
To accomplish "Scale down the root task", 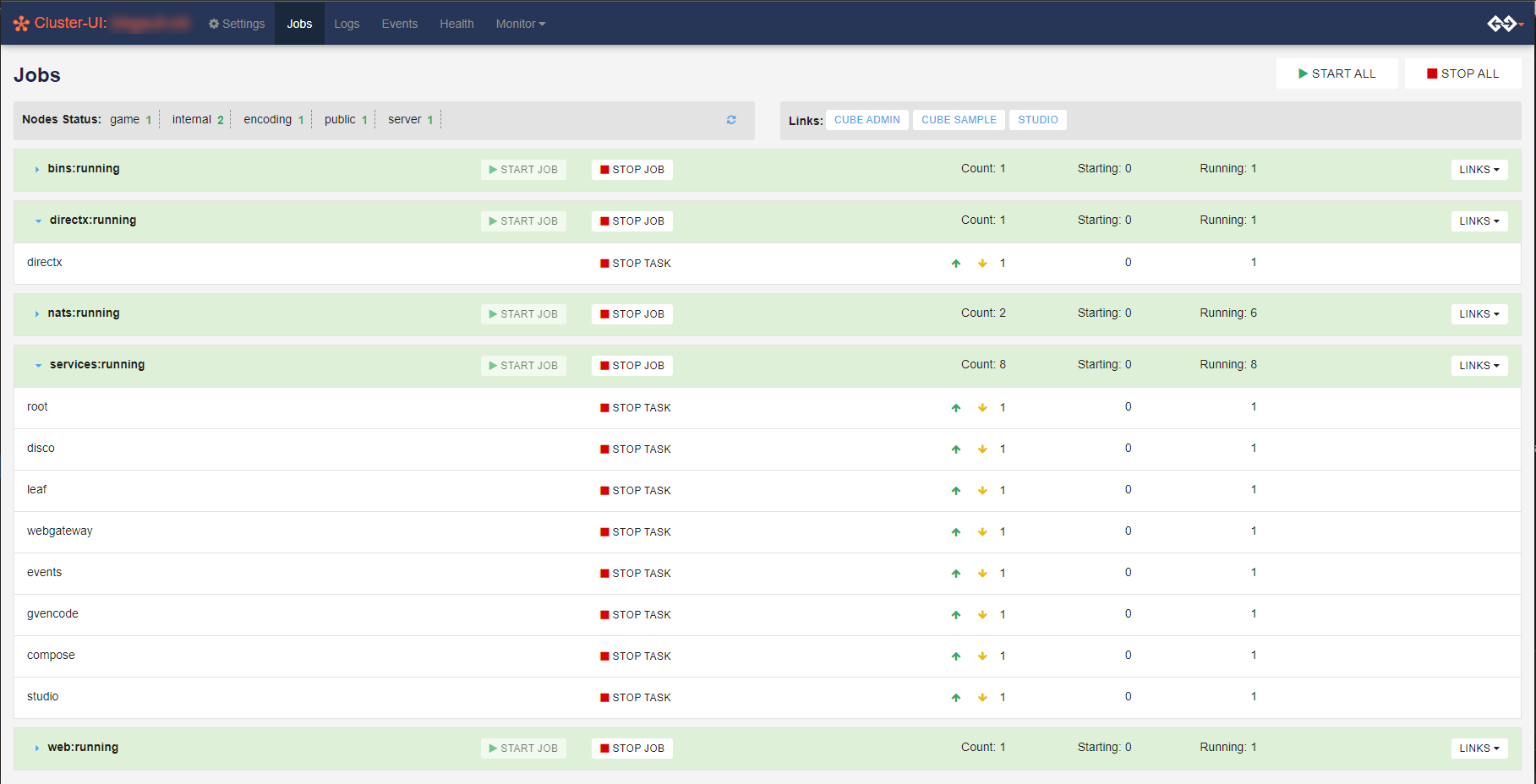I will [982, 408].
